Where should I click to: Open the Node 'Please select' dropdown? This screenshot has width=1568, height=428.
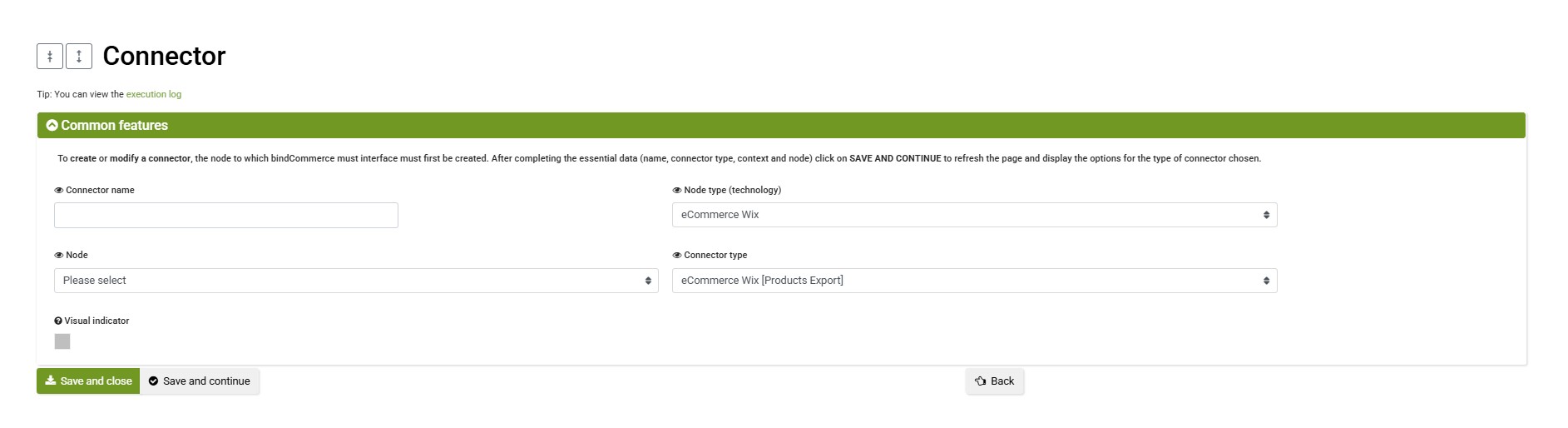pos(356,281)
